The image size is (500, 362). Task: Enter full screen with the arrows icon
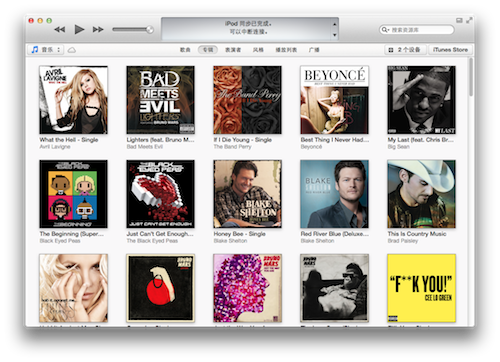(469, 21)
